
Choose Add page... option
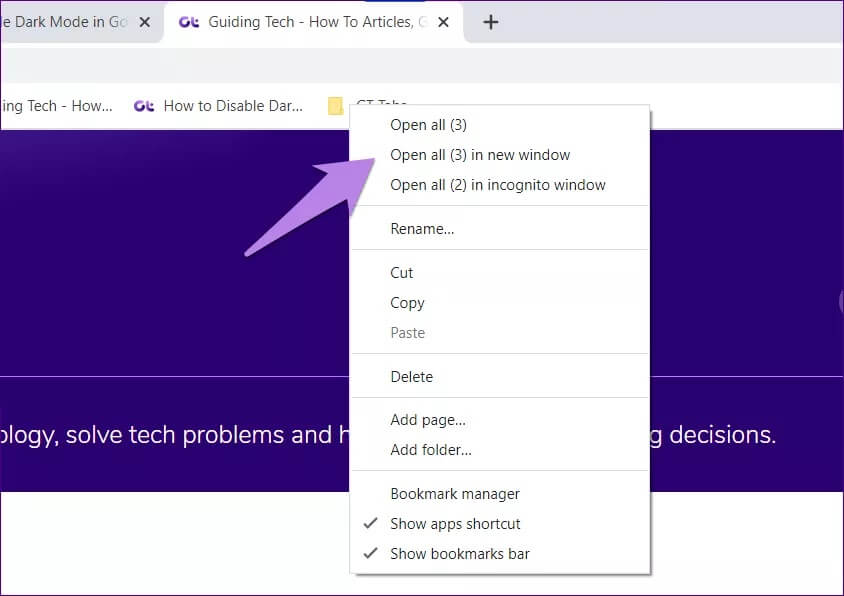point(500,420)
